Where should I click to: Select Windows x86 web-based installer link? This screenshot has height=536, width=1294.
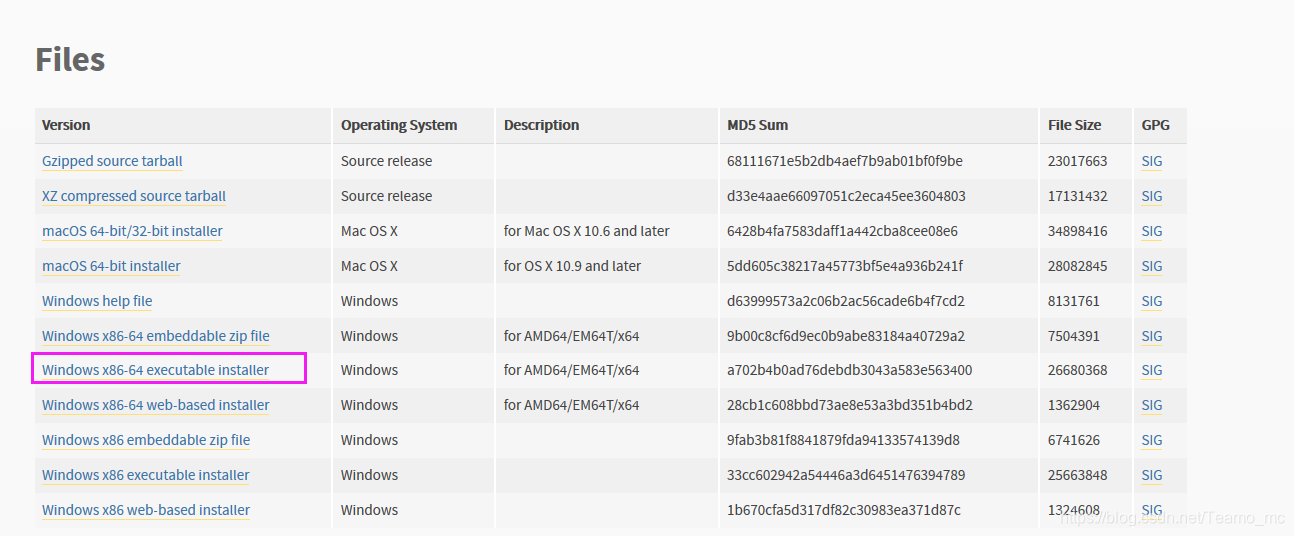(x=146, y=510)
